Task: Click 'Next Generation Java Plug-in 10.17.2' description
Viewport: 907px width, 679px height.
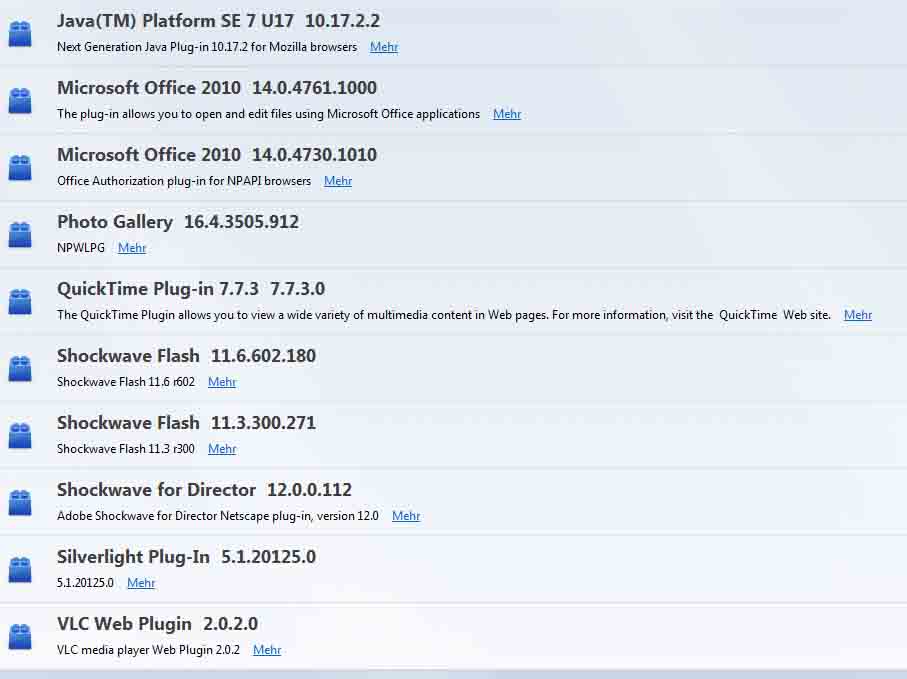Action: click(x=207, y=47)
